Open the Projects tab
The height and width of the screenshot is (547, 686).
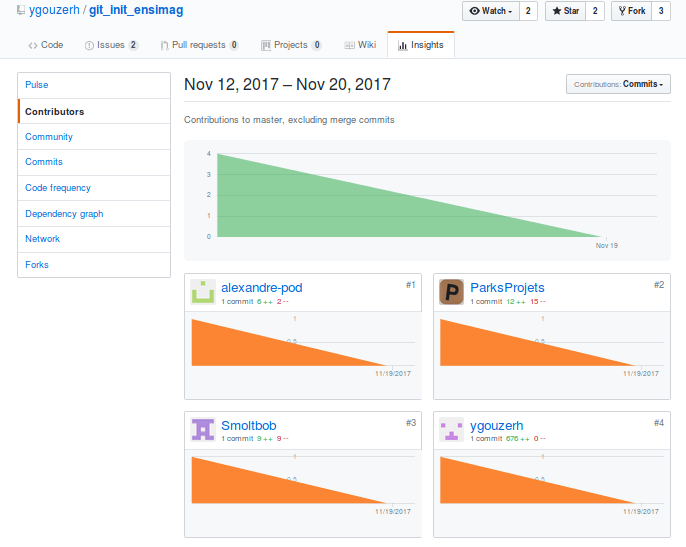click(x=291, y=45)
